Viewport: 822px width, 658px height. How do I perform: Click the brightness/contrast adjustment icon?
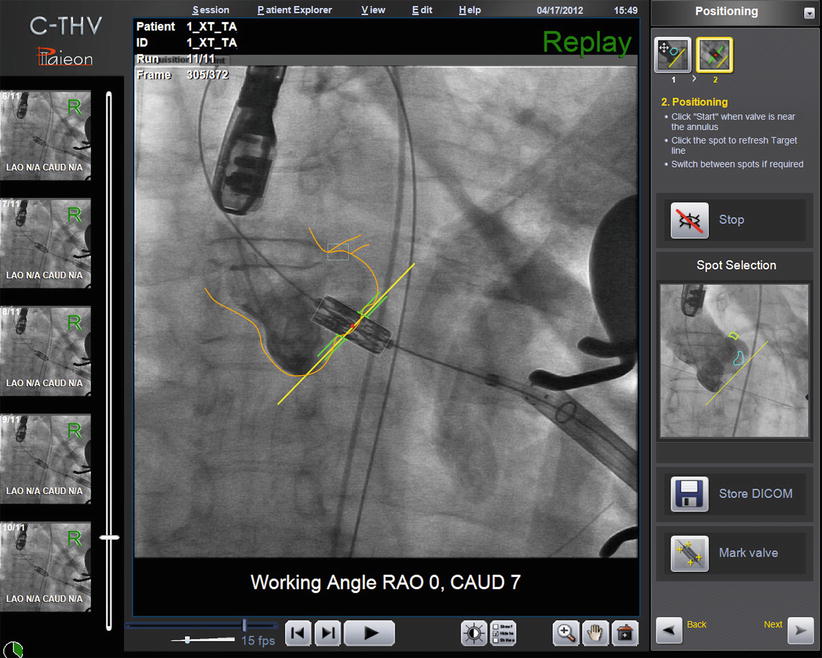pos(475,633)
